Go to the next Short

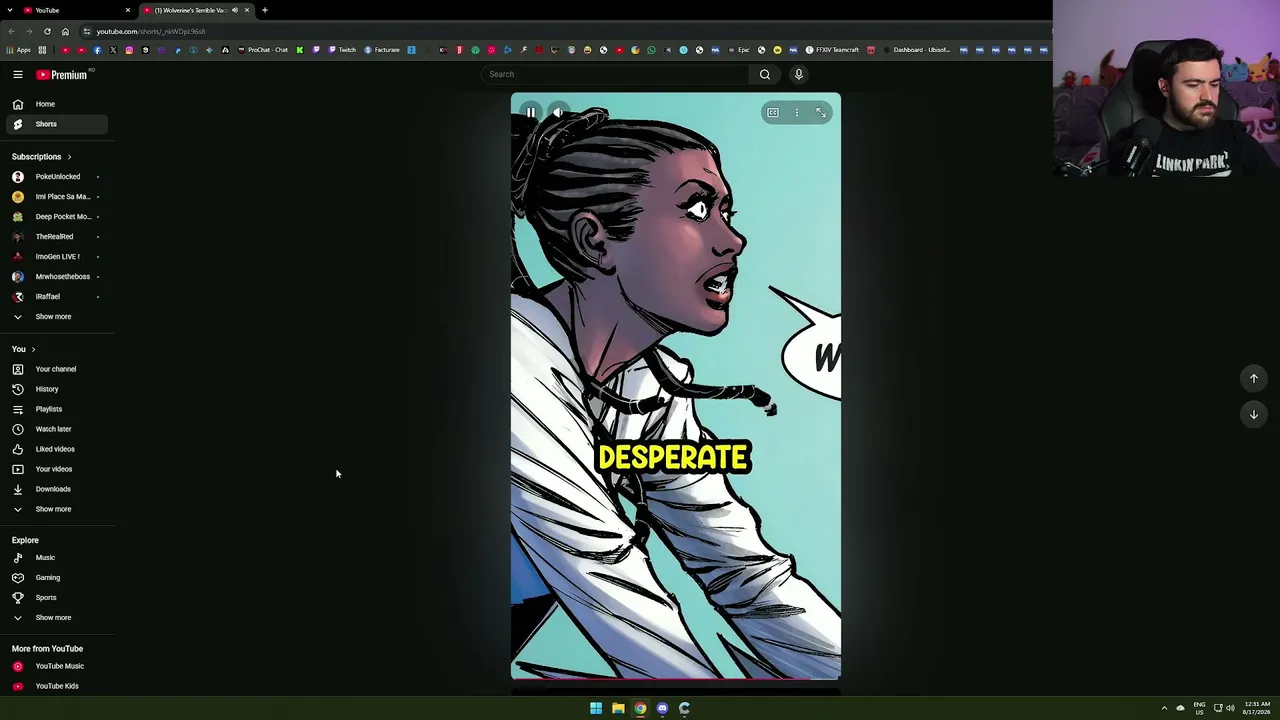(1253, 414)
